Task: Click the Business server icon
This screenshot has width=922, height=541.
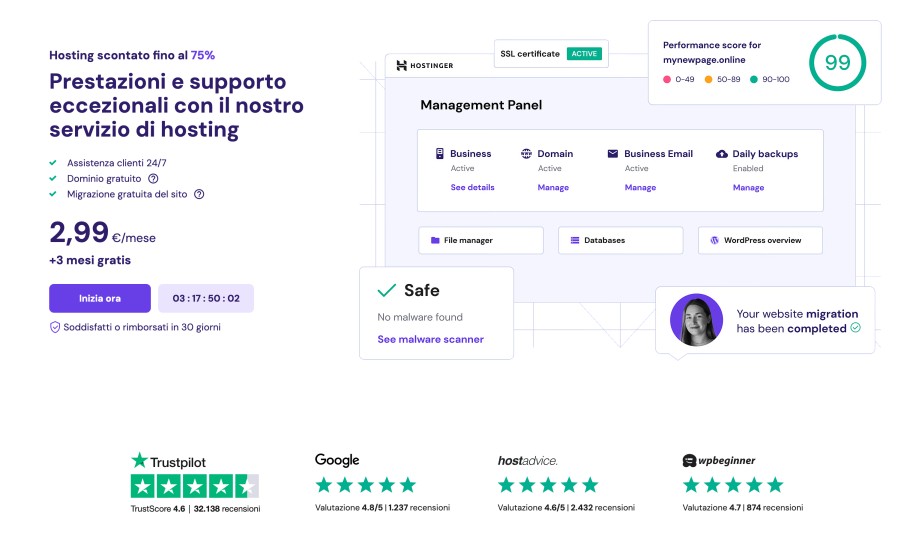Action: [439, 154]
